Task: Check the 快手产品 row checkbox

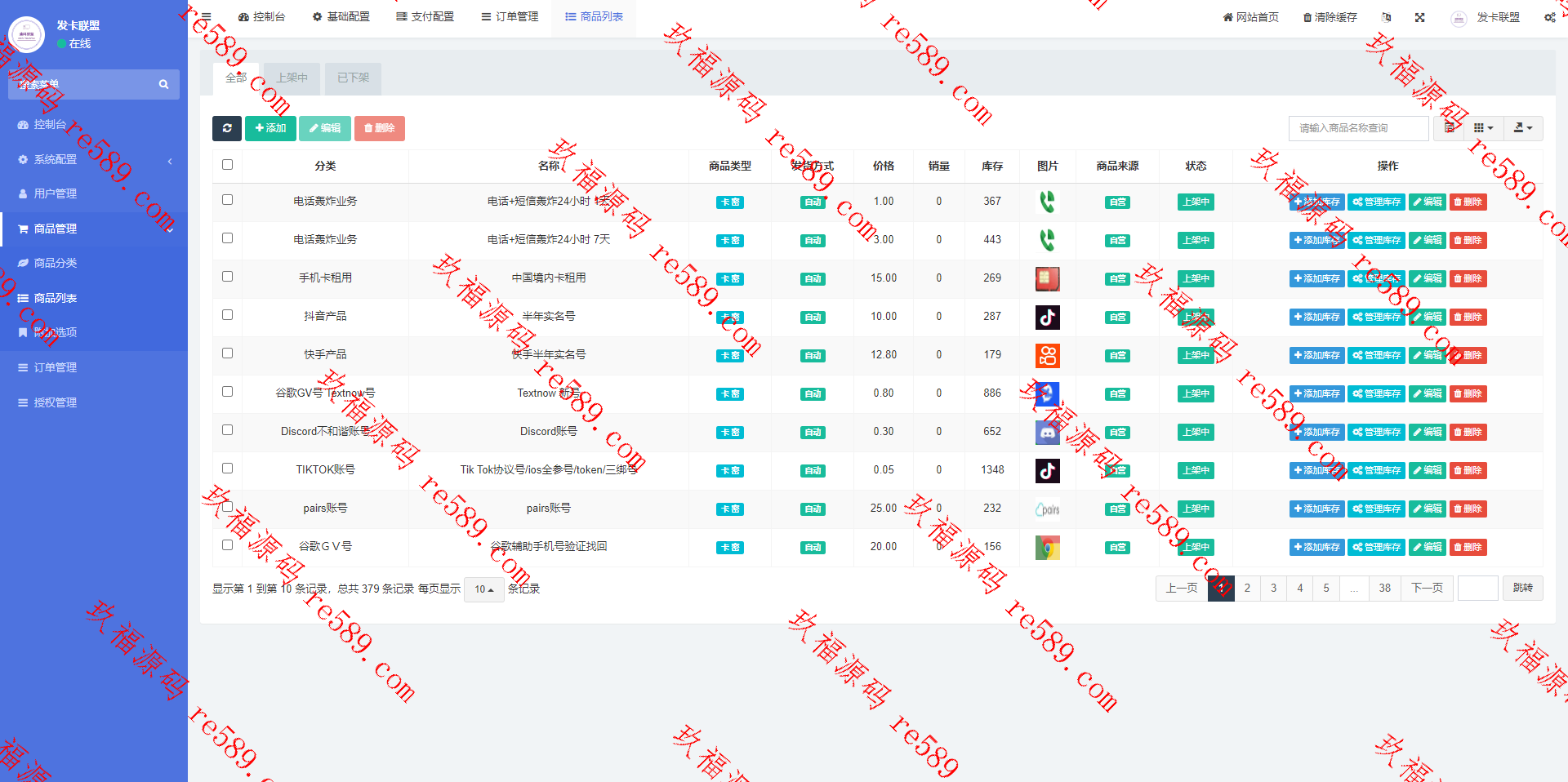Action: pyautogui.click(x=227, y=353)
